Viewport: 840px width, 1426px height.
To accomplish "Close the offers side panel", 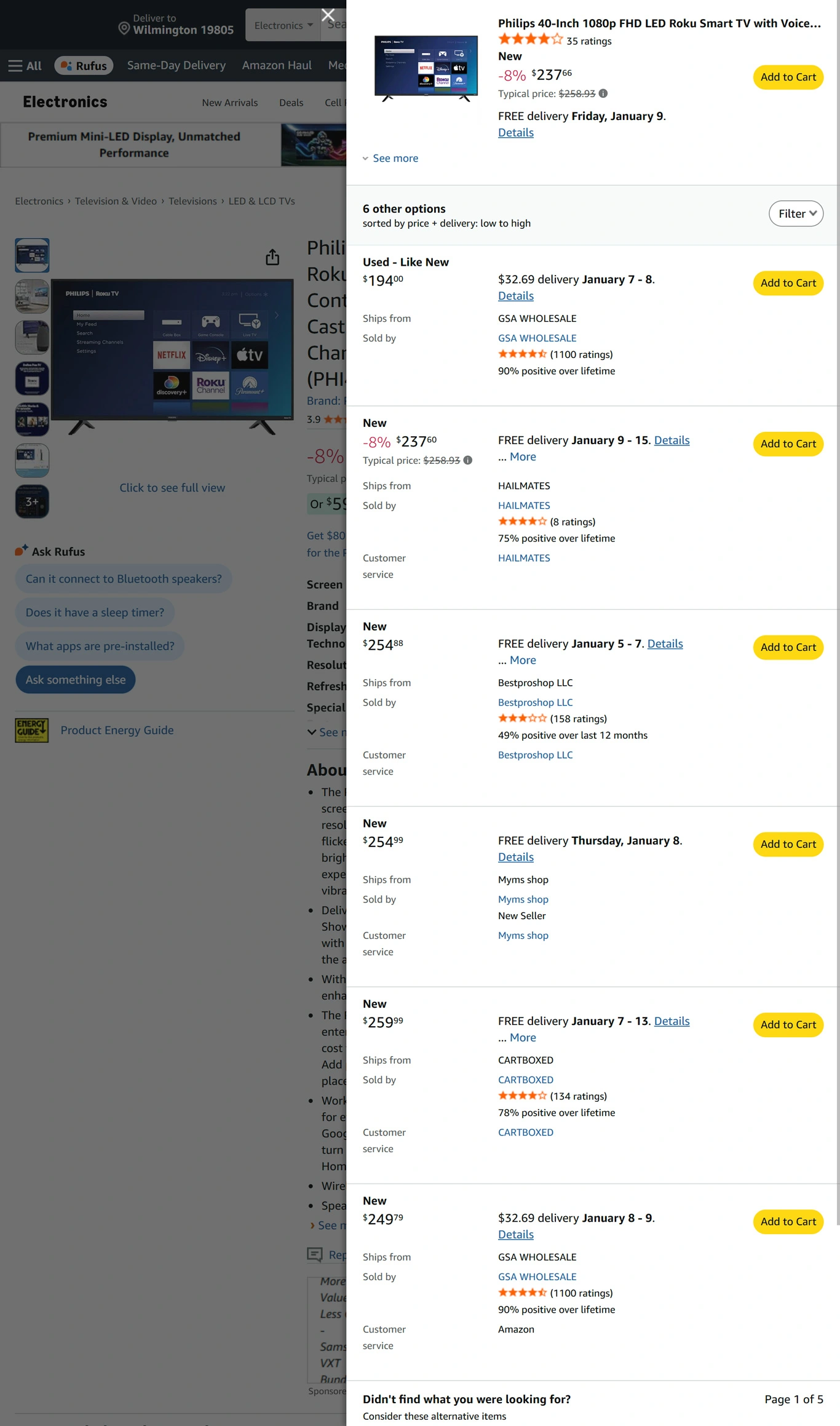I will [328, 15].
